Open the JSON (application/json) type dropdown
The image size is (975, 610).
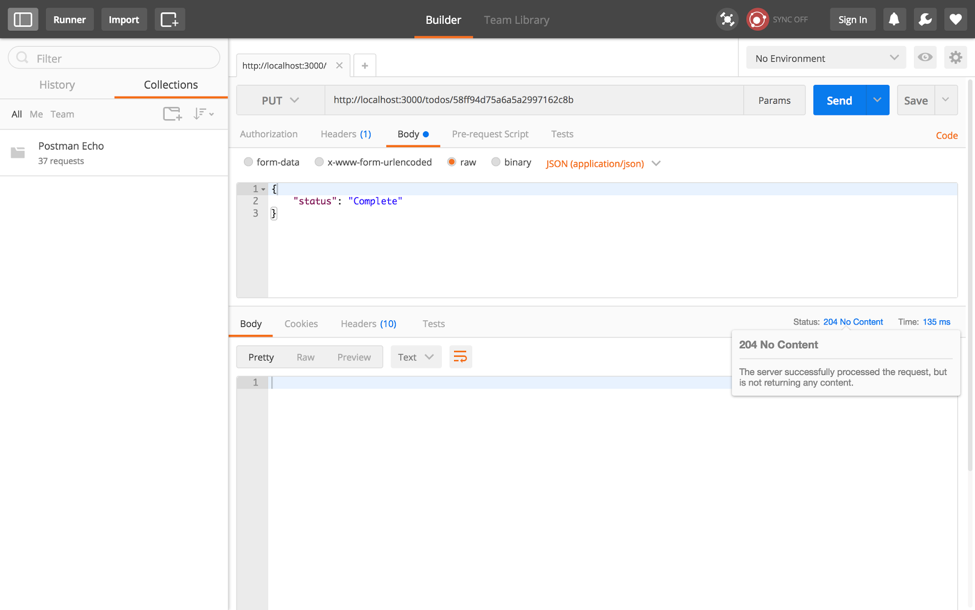[x=603, y=164]
